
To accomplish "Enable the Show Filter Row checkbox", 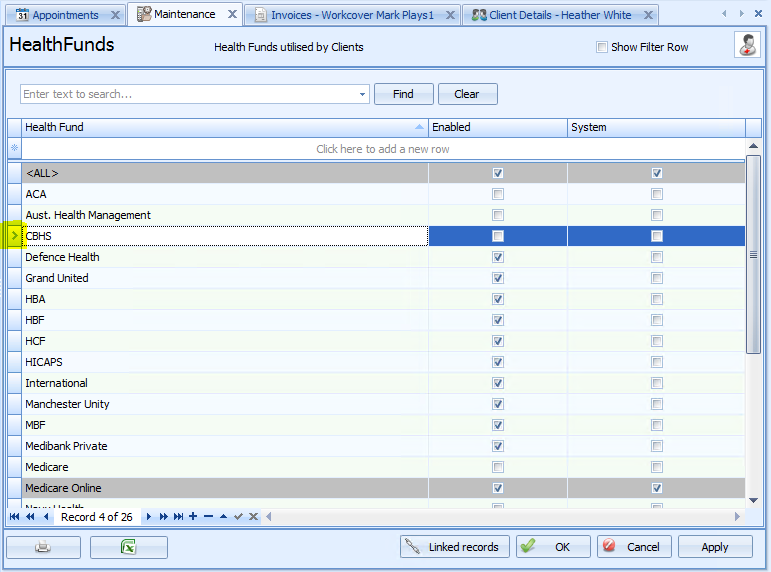I will (602, 47).
